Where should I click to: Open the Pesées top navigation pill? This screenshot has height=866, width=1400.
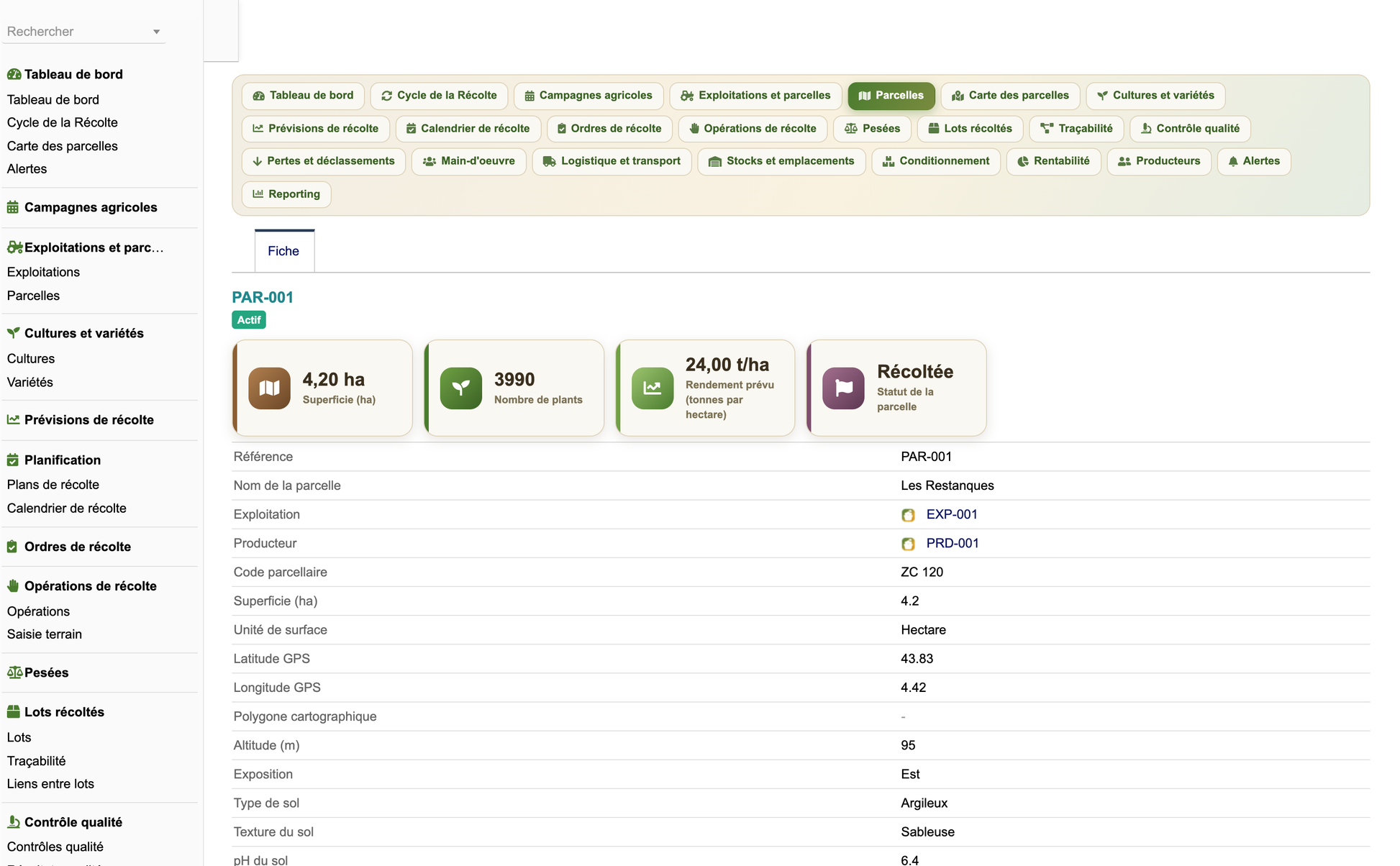(x=872, y=129)
